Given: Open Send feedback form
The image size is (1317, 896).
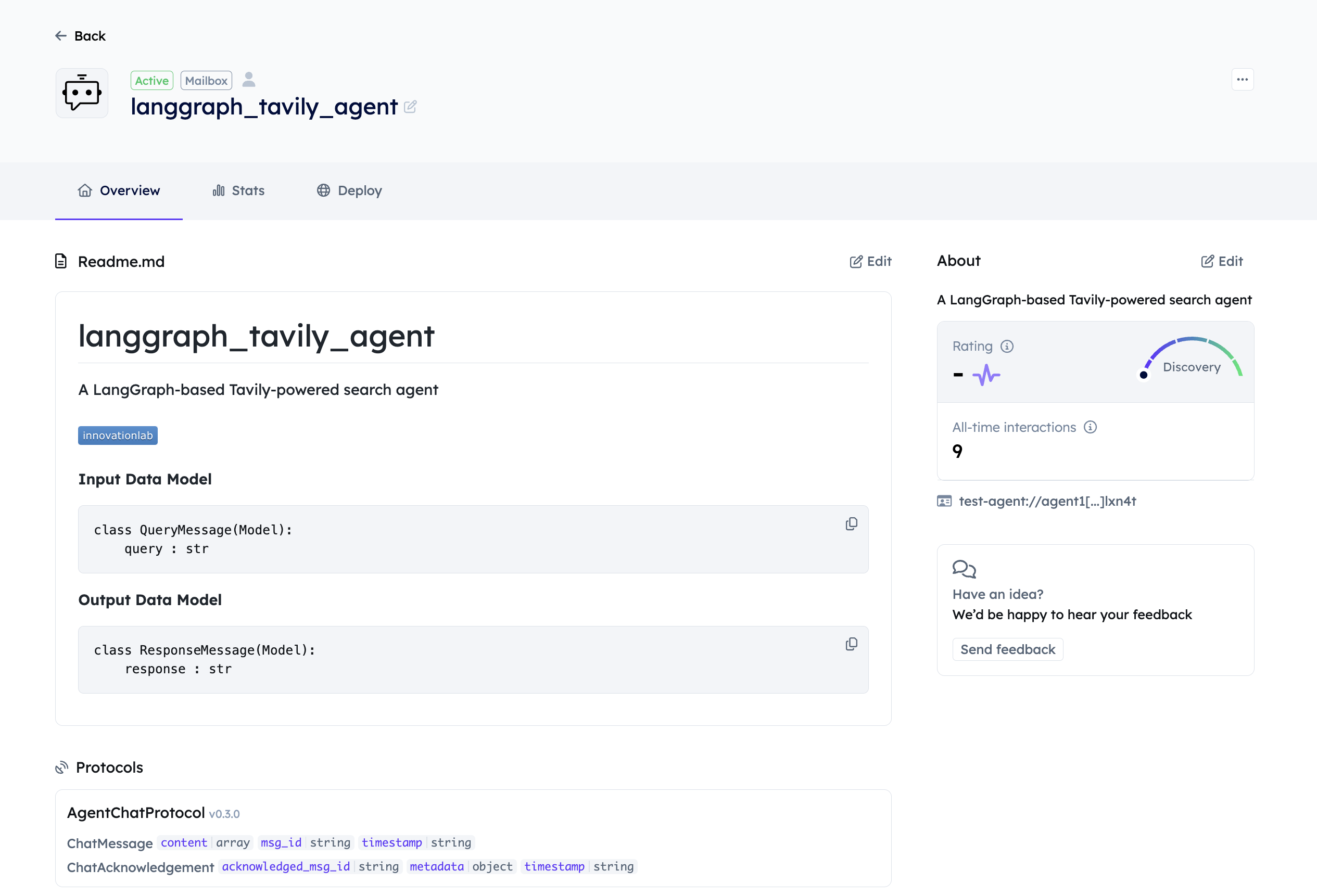Looking at the screenshot, I should (1008, 649).
